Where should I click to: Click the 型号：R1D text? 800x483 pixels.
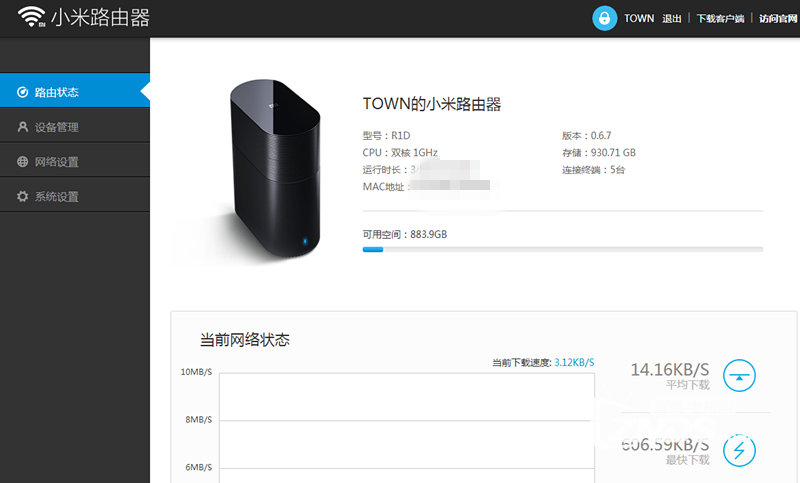pos(386,136)
